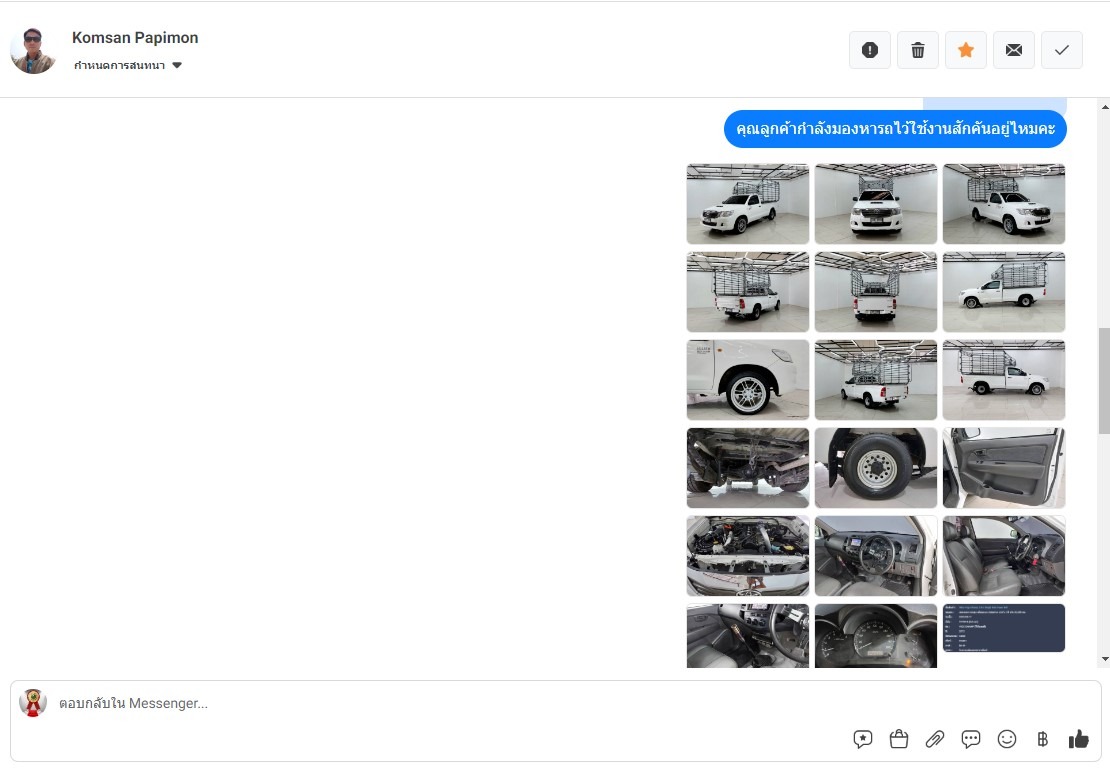Mark conversation unread with envelope icon
Viewport: 1110px width, 771px height.
click(1014, 50)
